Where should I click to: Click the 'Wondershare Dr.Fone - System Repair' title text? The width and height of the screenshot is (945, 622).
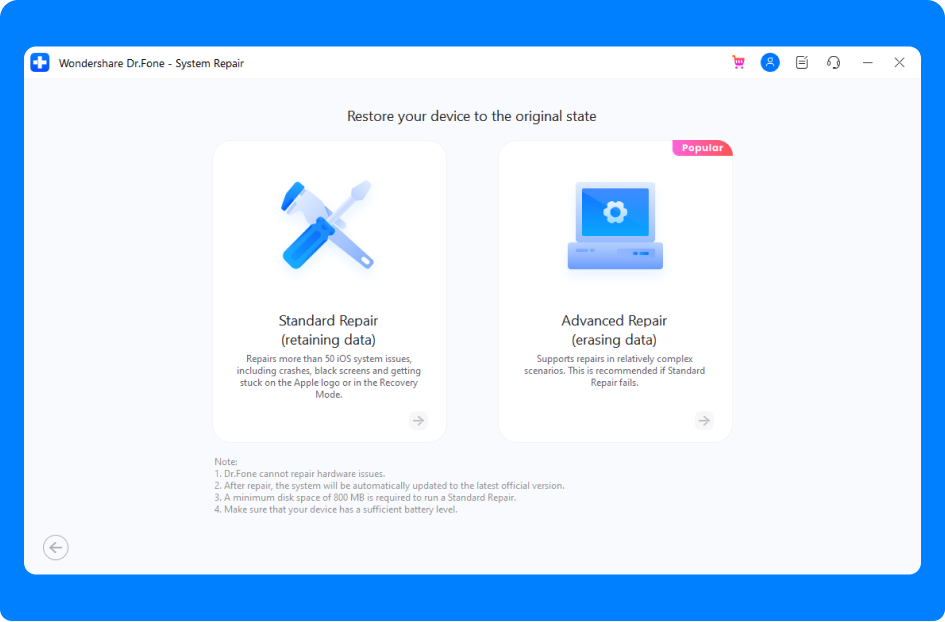click(x=151, y=63)
